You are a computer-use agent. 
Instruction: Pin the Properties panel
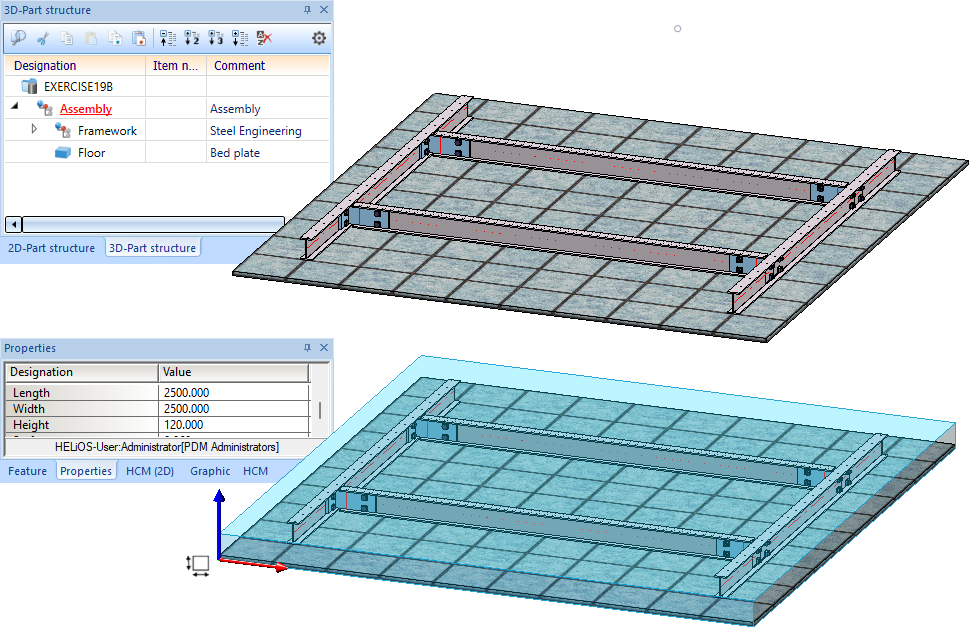coord(307,348)
